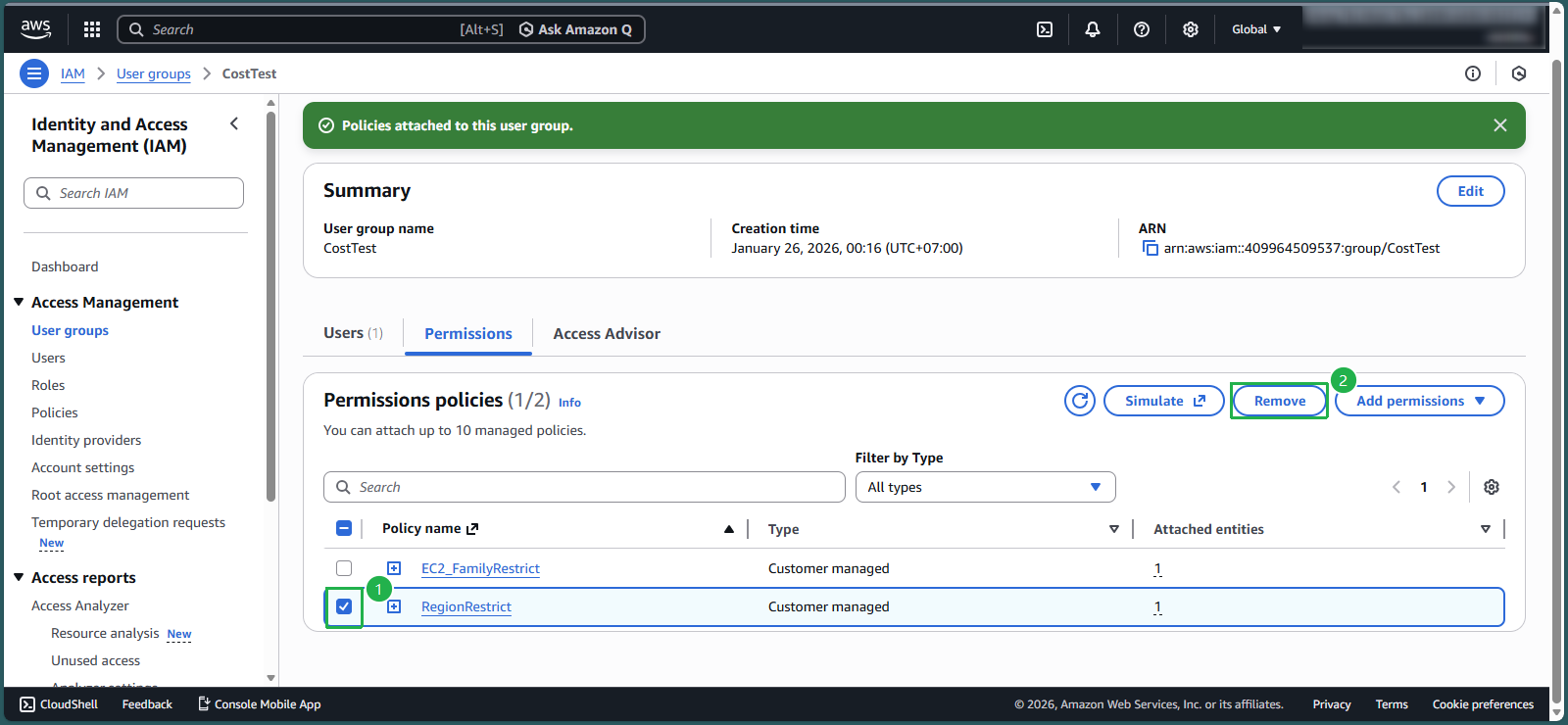
Task: Check the EC2_FamilyRestrict policy checkbox
Action: (344, 568)
